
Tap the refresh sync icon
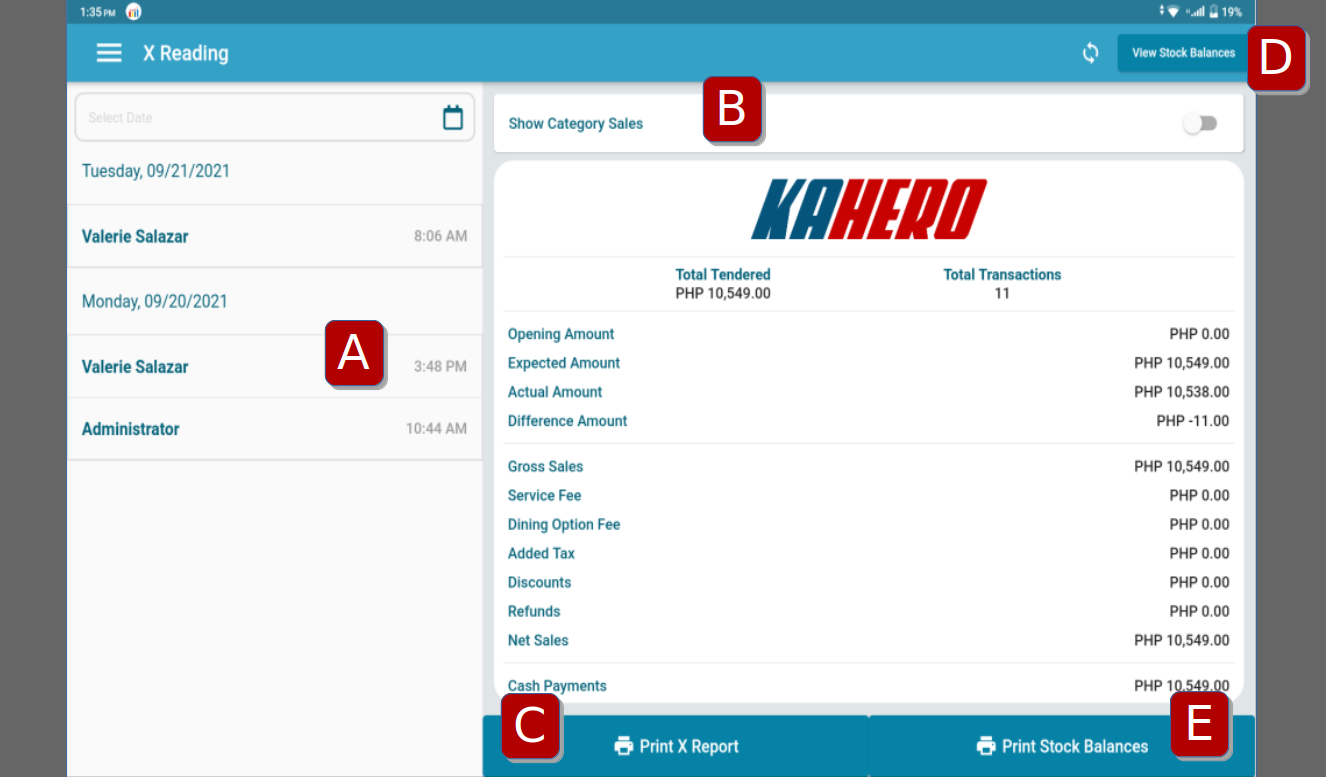[1091, 53]
